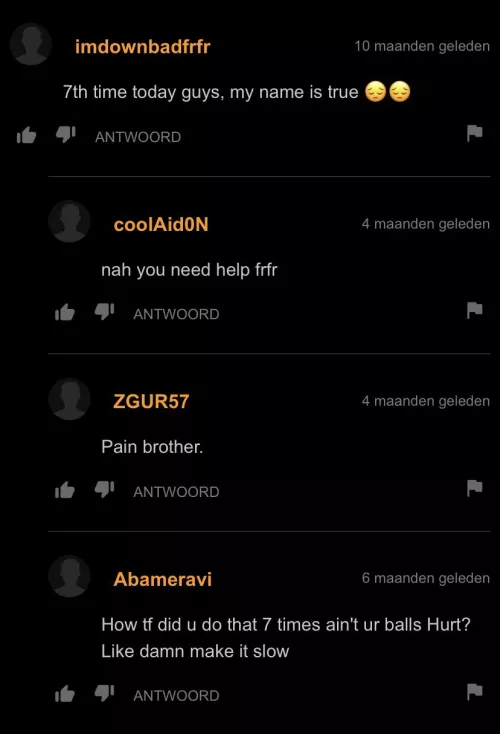Report coolAid0N's reply using flag icon
500x734 pixels.
click(x=474, y=310)
